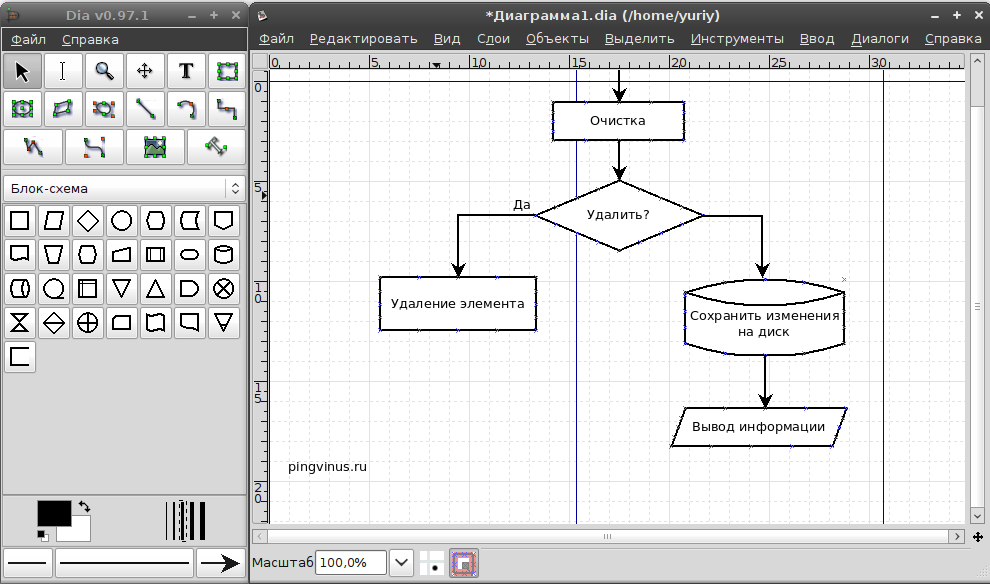Click the horizontal scrollbar thumb
This screenshot has width=990, height=584.
(x=607, y=537)
